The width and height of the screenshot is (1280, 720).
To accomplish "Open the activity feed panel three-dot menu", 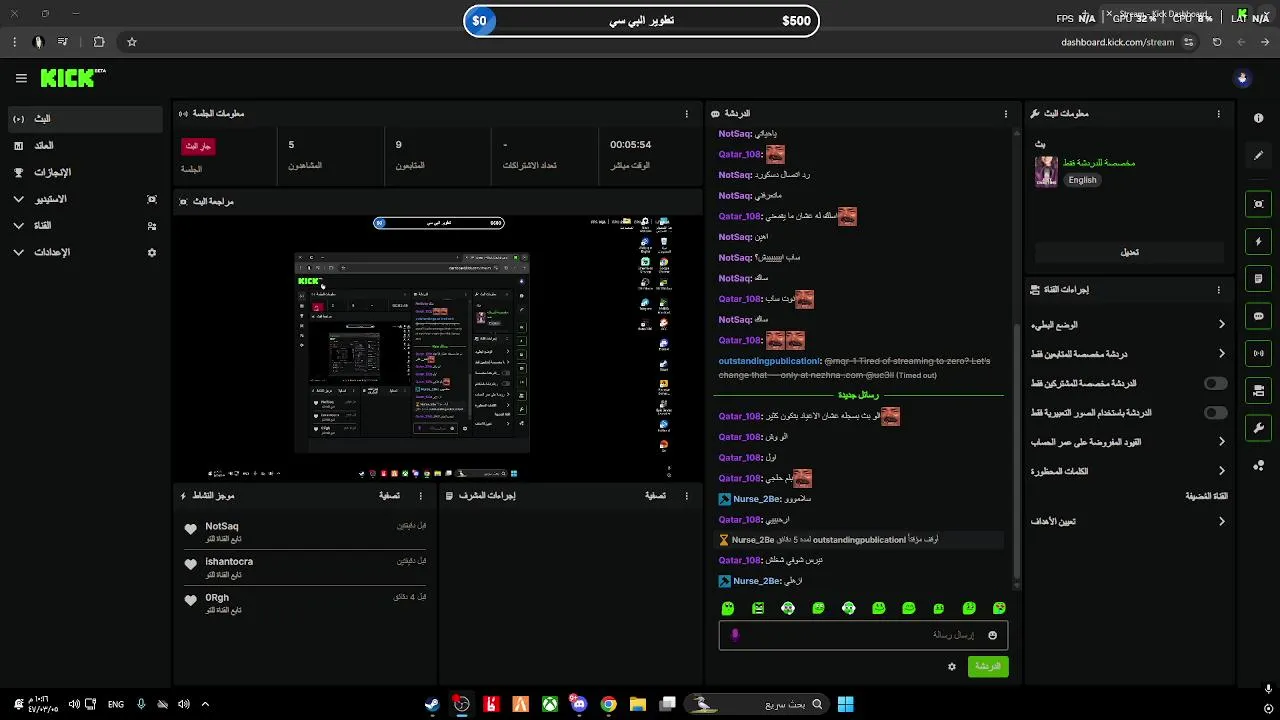I will point(420,496).
